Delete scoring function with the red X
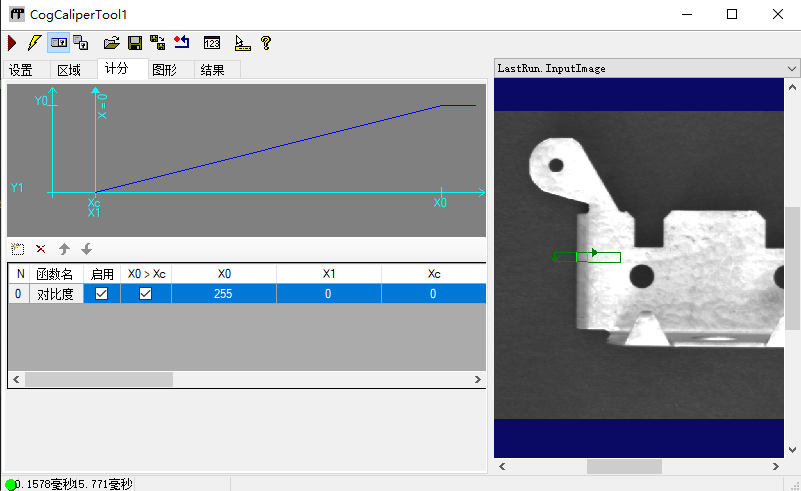The width and height of the screenshot is (801, 491). point(41,249)
